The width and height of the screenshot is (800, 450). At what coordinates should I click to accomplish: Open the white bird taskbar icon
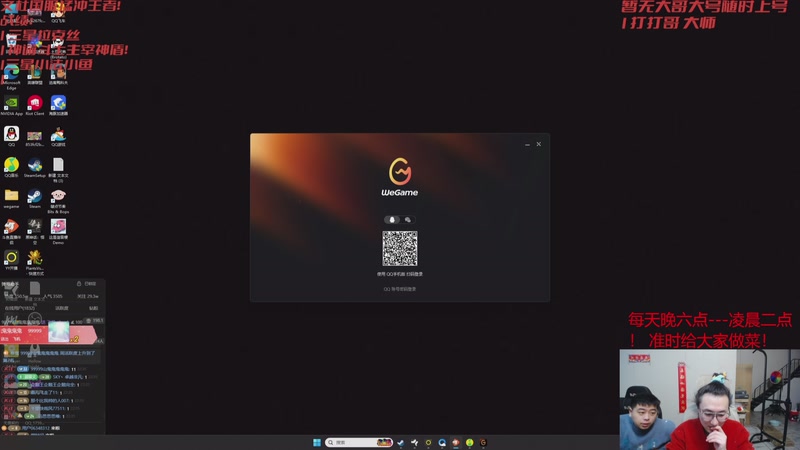tap(414, 442)
